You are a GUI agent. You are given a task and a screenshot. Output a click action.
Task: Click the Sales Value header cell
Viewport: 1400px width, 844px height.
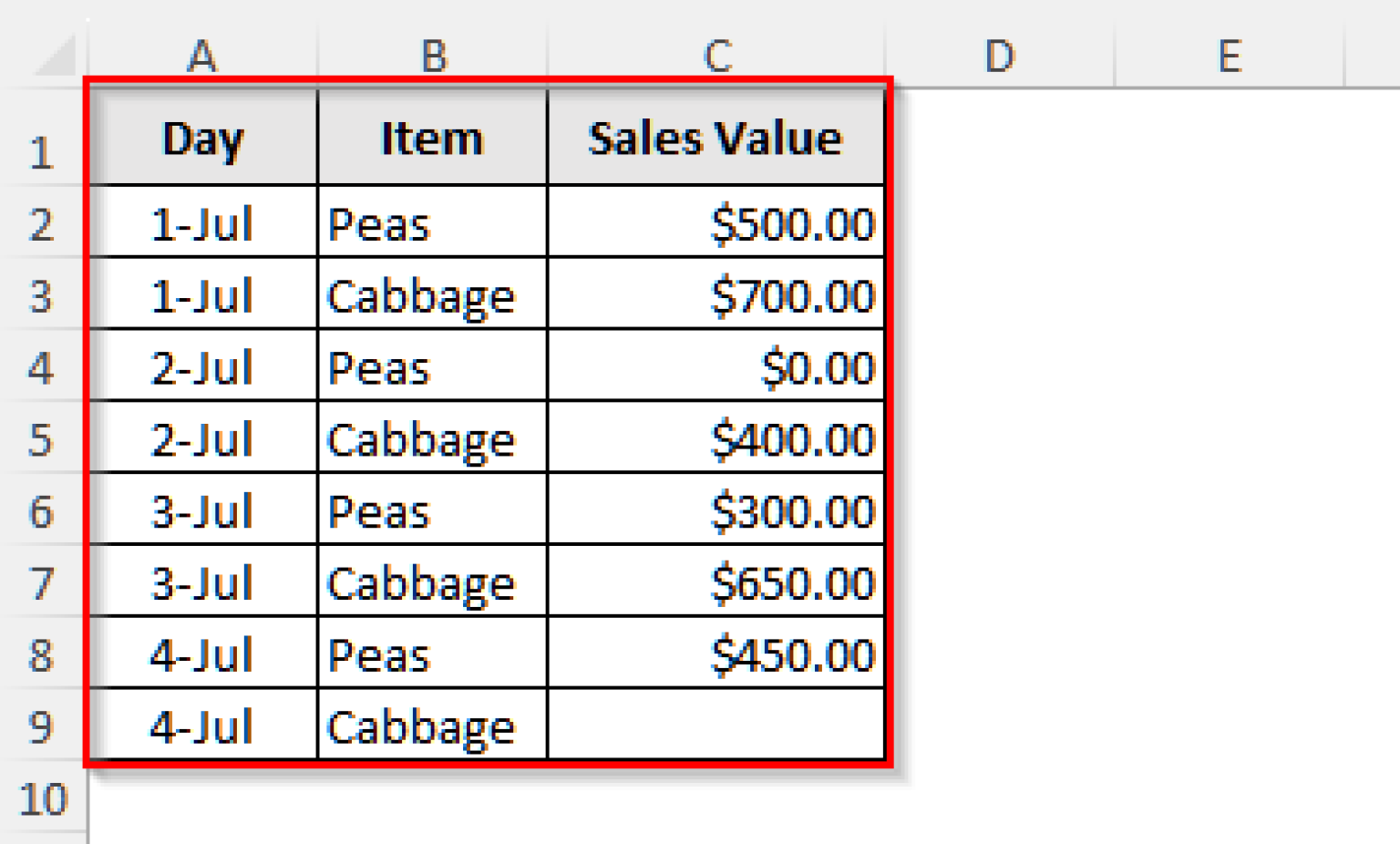click(718, 138)
